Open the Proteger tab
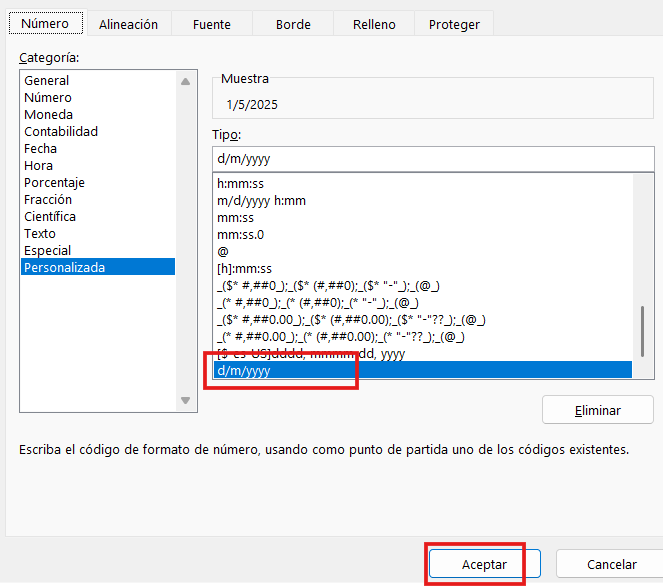 pyautogui.click(x=453, y=24)
